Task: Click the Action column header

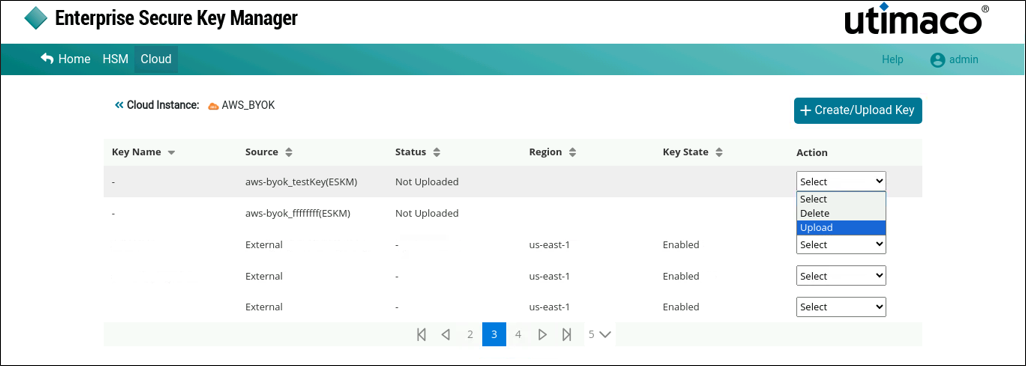Action: click(x=811, y=152)
